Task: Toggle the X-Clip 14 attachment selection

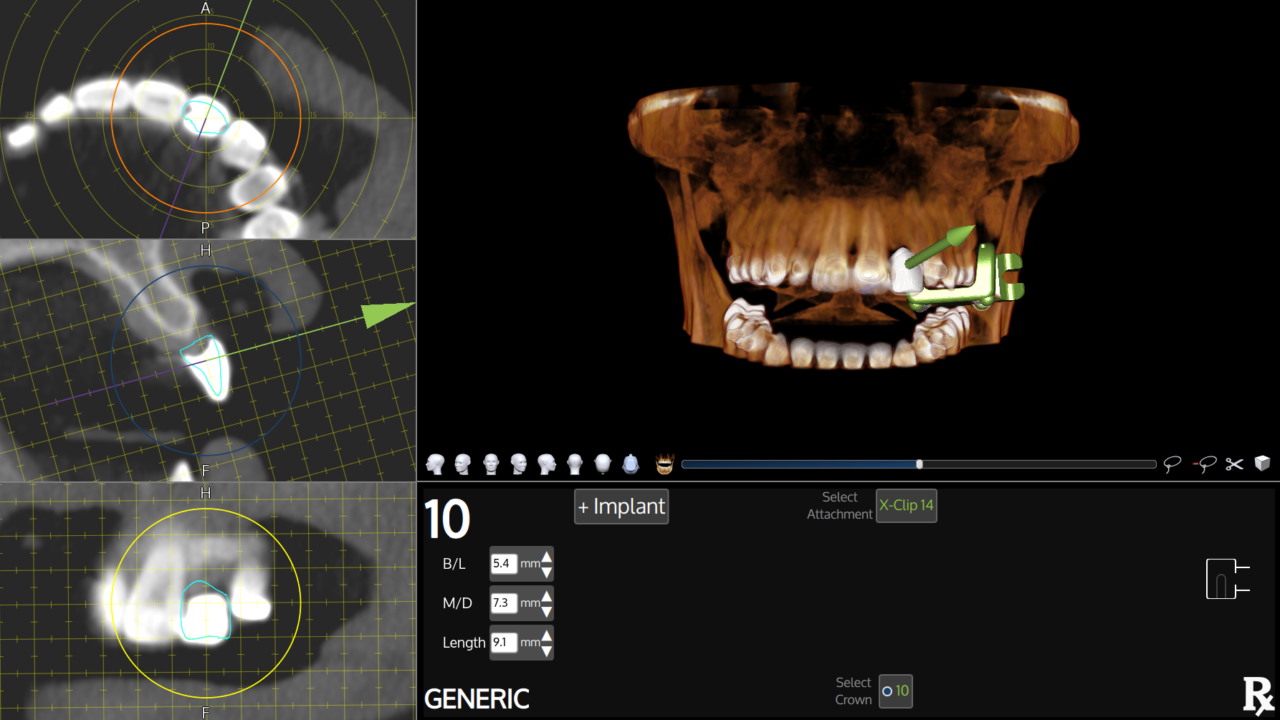Action: (x=906, y=506)
